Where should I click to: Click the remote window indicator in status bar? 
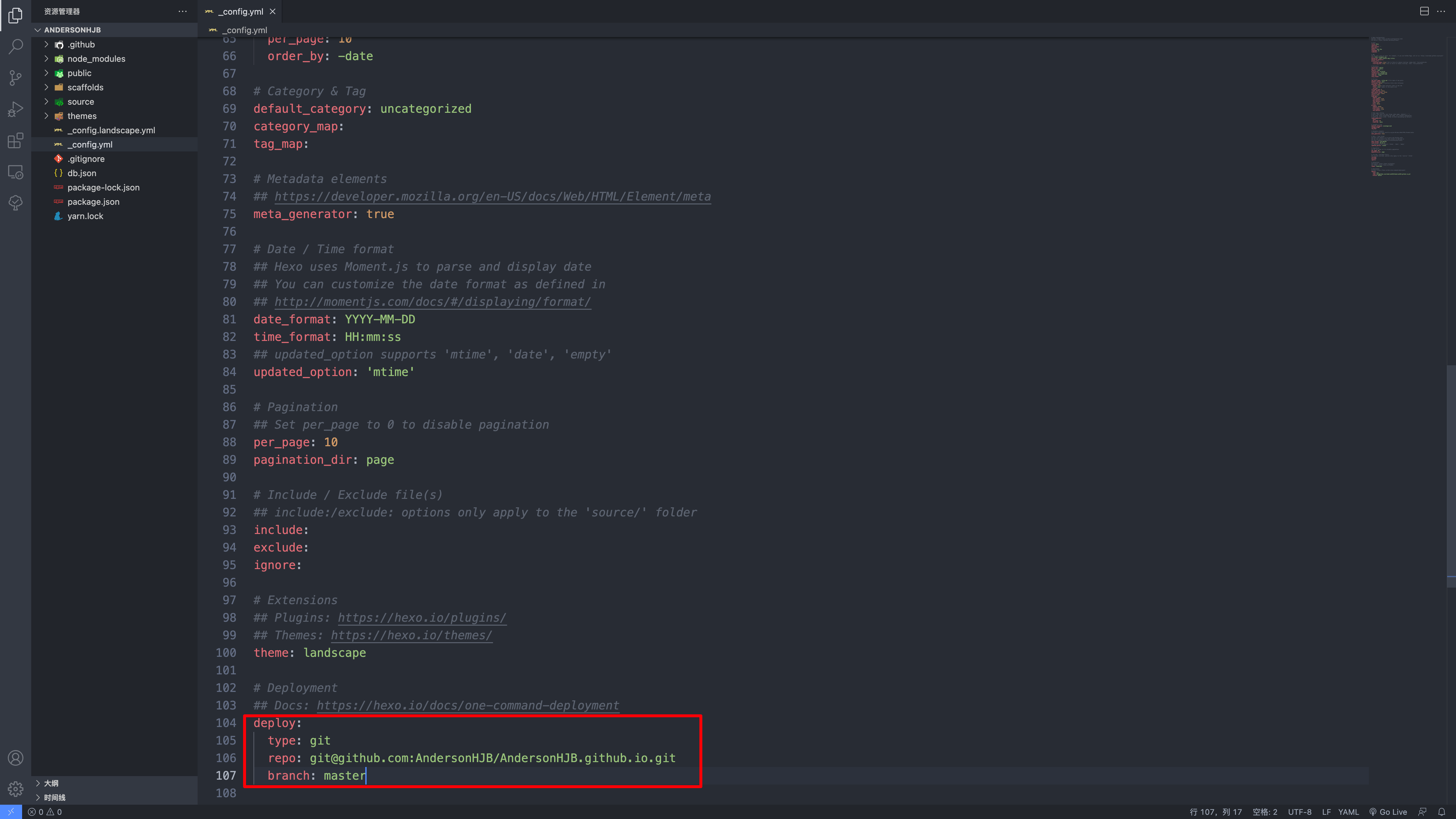point(11,812)
